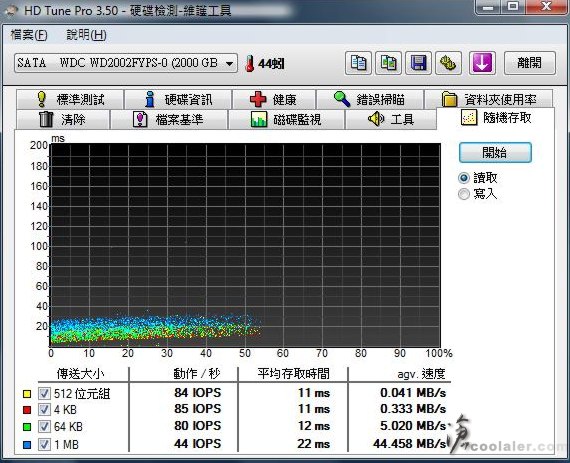Expand the SATA WDC drive dropdown

point(126,63)
